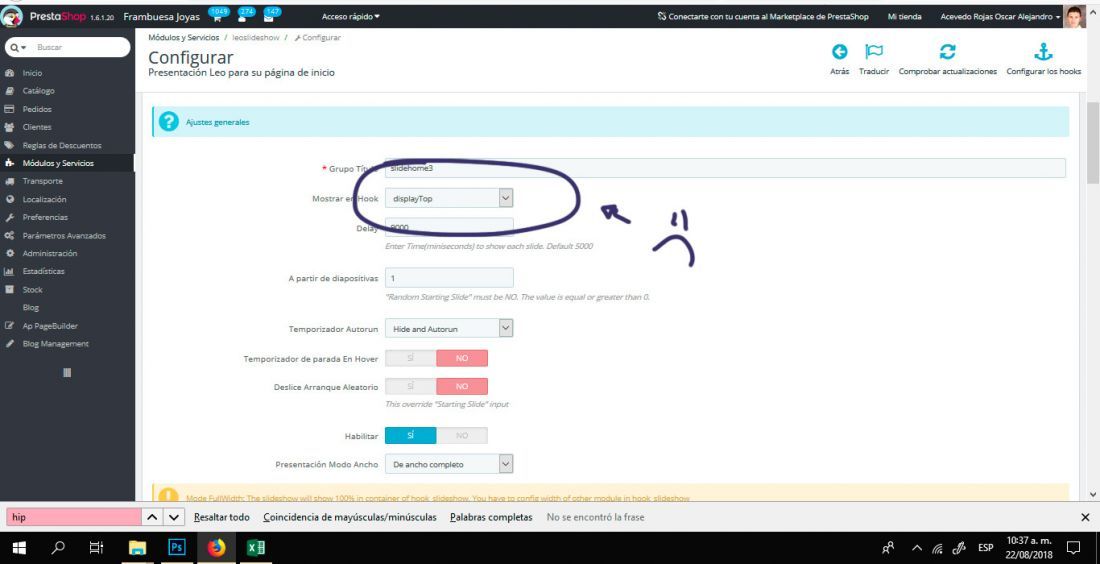Click the Grupo Título input field

(x=725, y=168)
